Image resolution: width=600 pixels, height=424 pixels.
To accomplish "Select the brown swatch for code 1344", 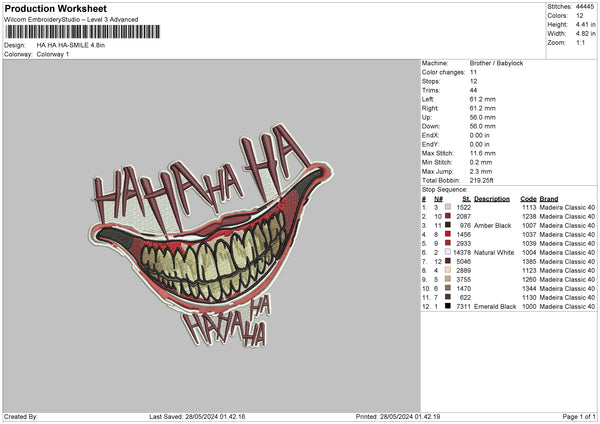I will [x=448, y=288].
